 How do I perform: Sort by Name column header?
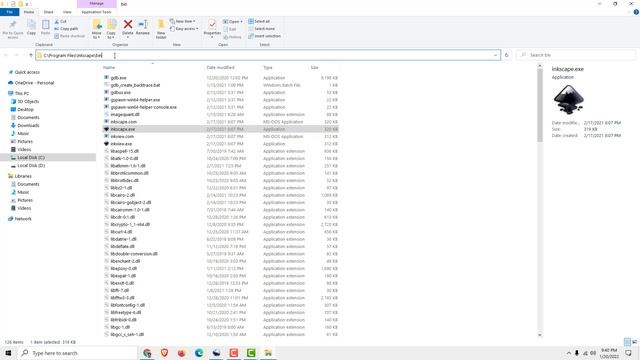109,67
